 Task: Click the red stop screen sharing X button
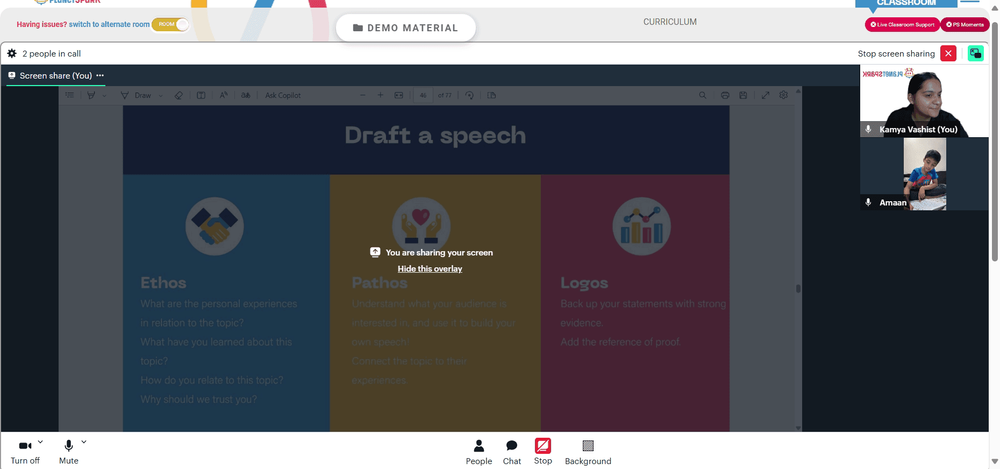point(948,54)
